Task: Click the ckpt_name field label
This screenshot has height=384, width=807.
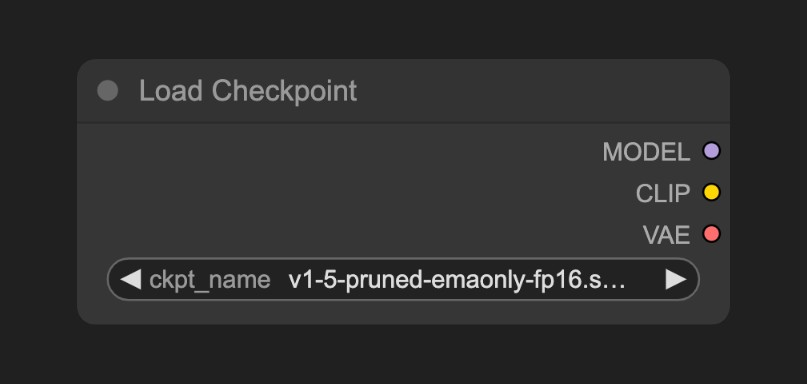Action: pos(209,281)
